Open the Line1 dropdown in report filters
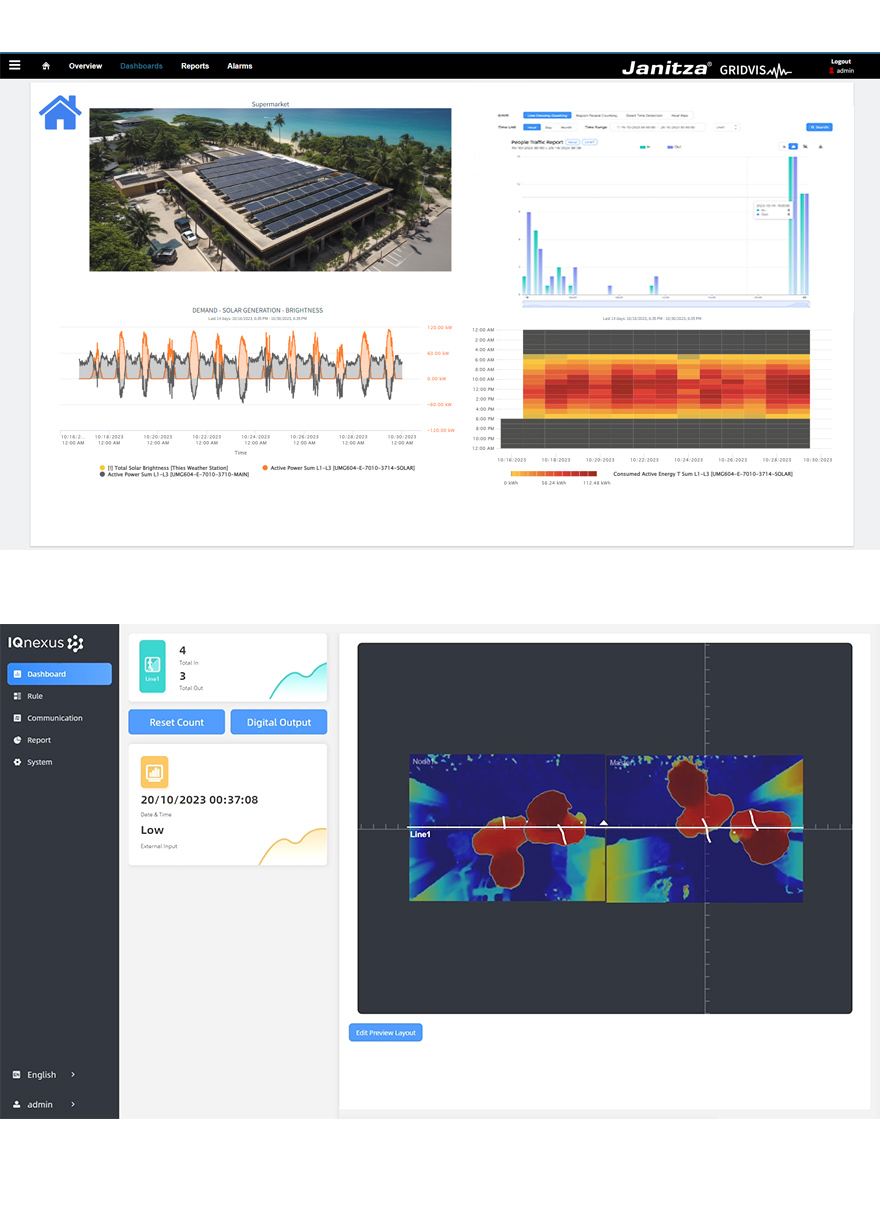Image resolution: width=880 pixels, height=1212 pixels. pos(725,127)
